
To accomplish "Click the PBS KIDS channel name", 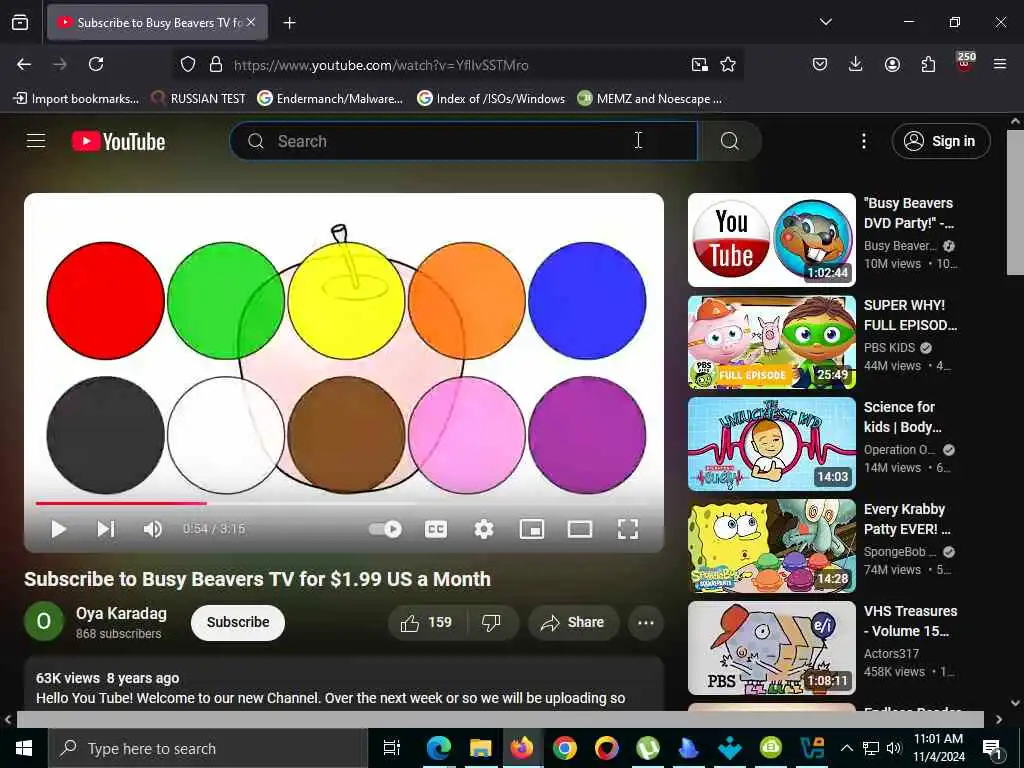I will (889, 347).
